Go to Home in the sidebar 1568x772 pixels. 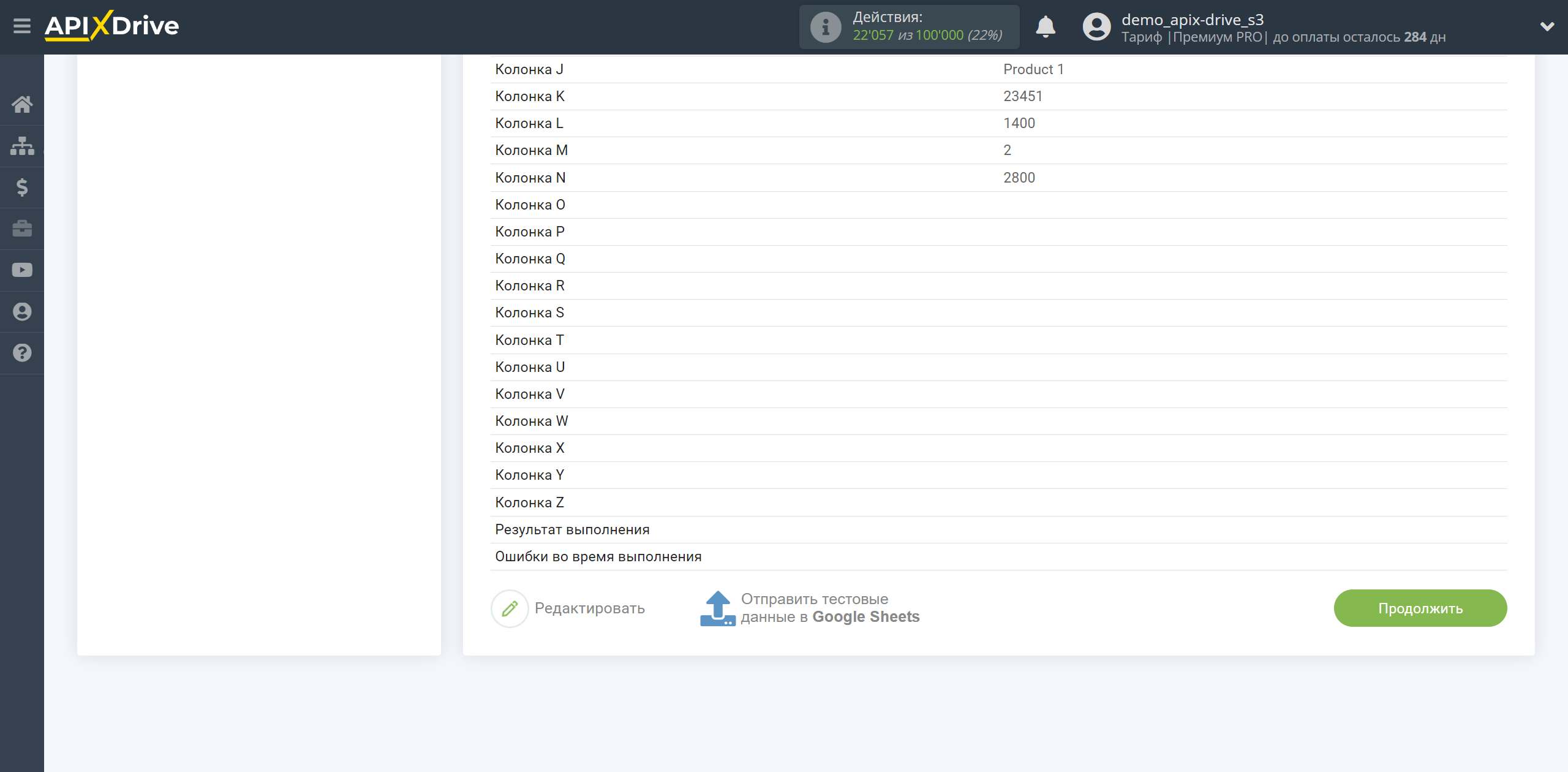coord(22,104)
